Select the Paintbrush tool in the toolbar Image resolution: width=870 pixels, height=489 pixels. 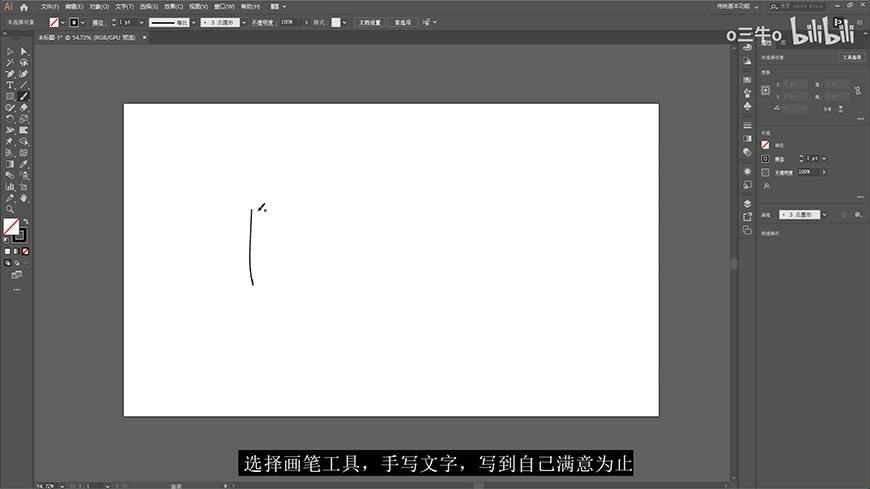coord(23,96)
